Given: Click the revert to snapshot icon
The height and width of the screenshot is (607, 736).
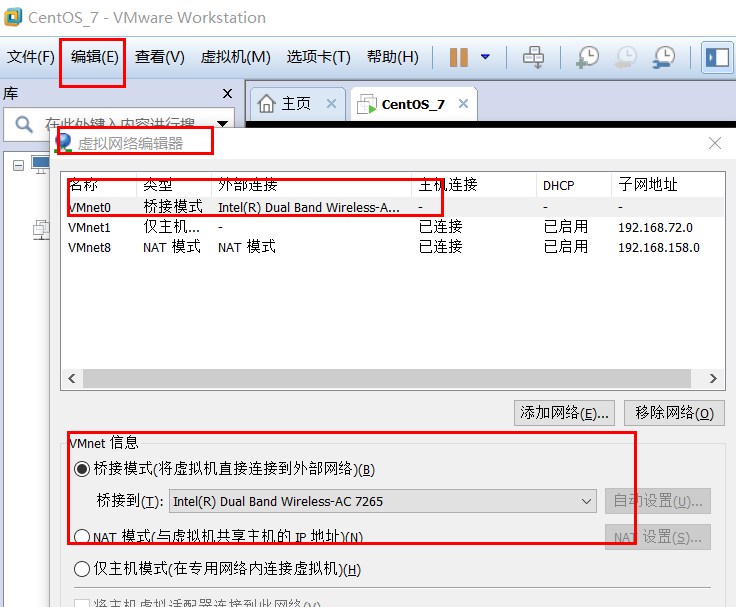Looking at the screenshot, I should [626, 57].
